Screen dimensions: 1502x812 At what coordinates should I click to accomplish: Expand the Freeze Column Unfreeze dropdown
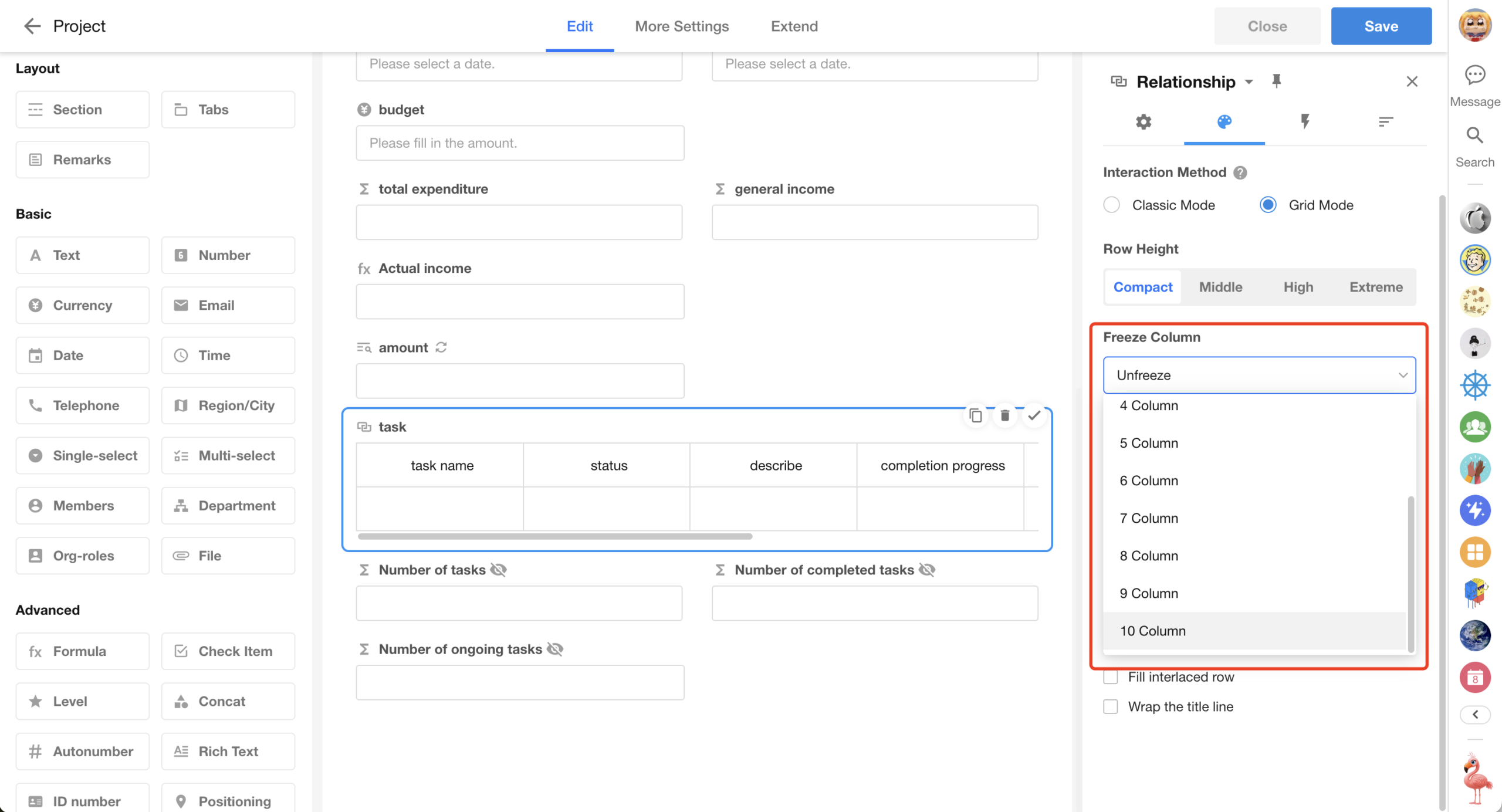click(1259, 375)
